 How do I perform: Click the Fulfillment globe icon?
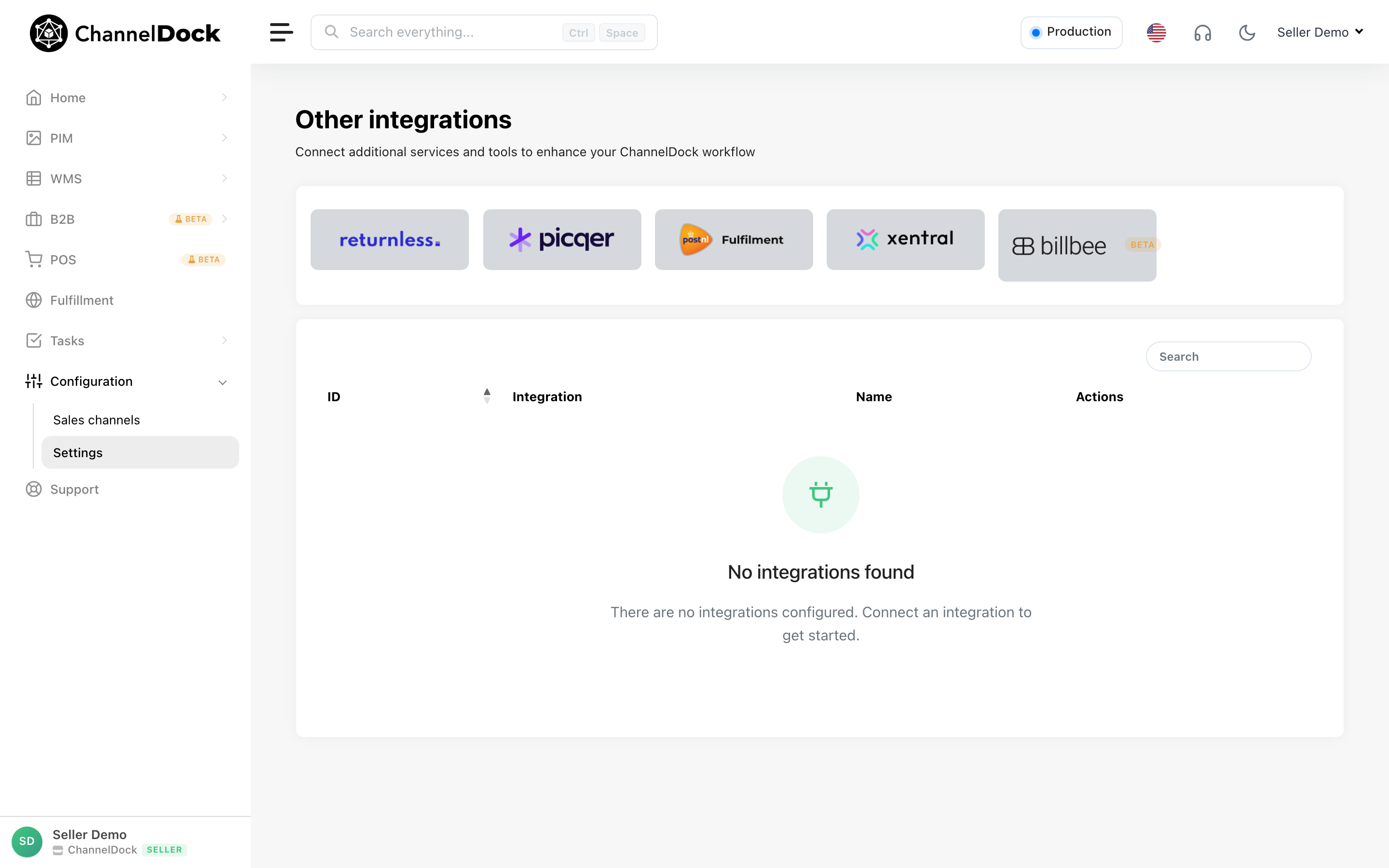click(34, 300)
